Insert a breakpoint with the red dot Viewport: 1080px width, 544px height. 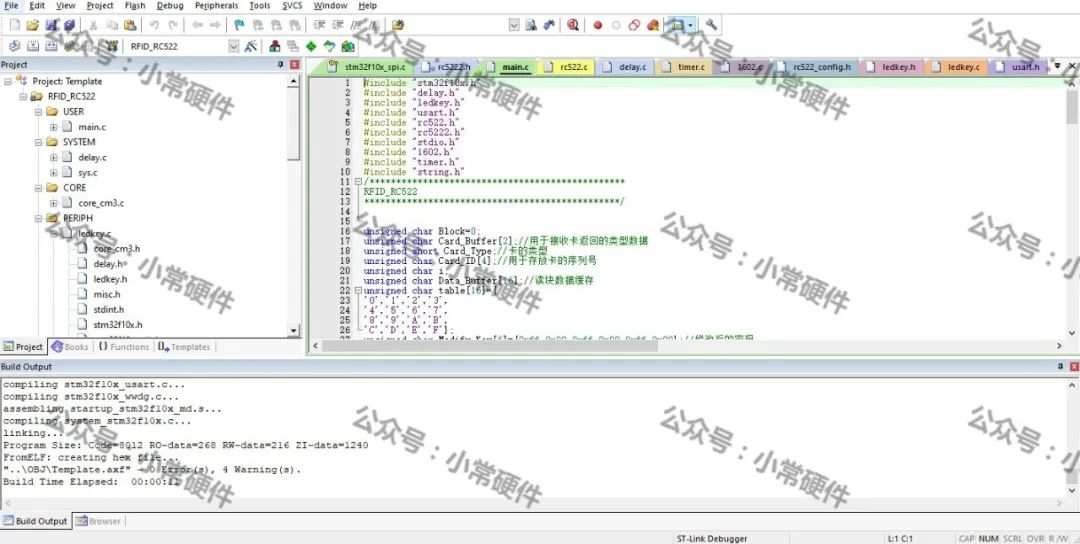597,25
